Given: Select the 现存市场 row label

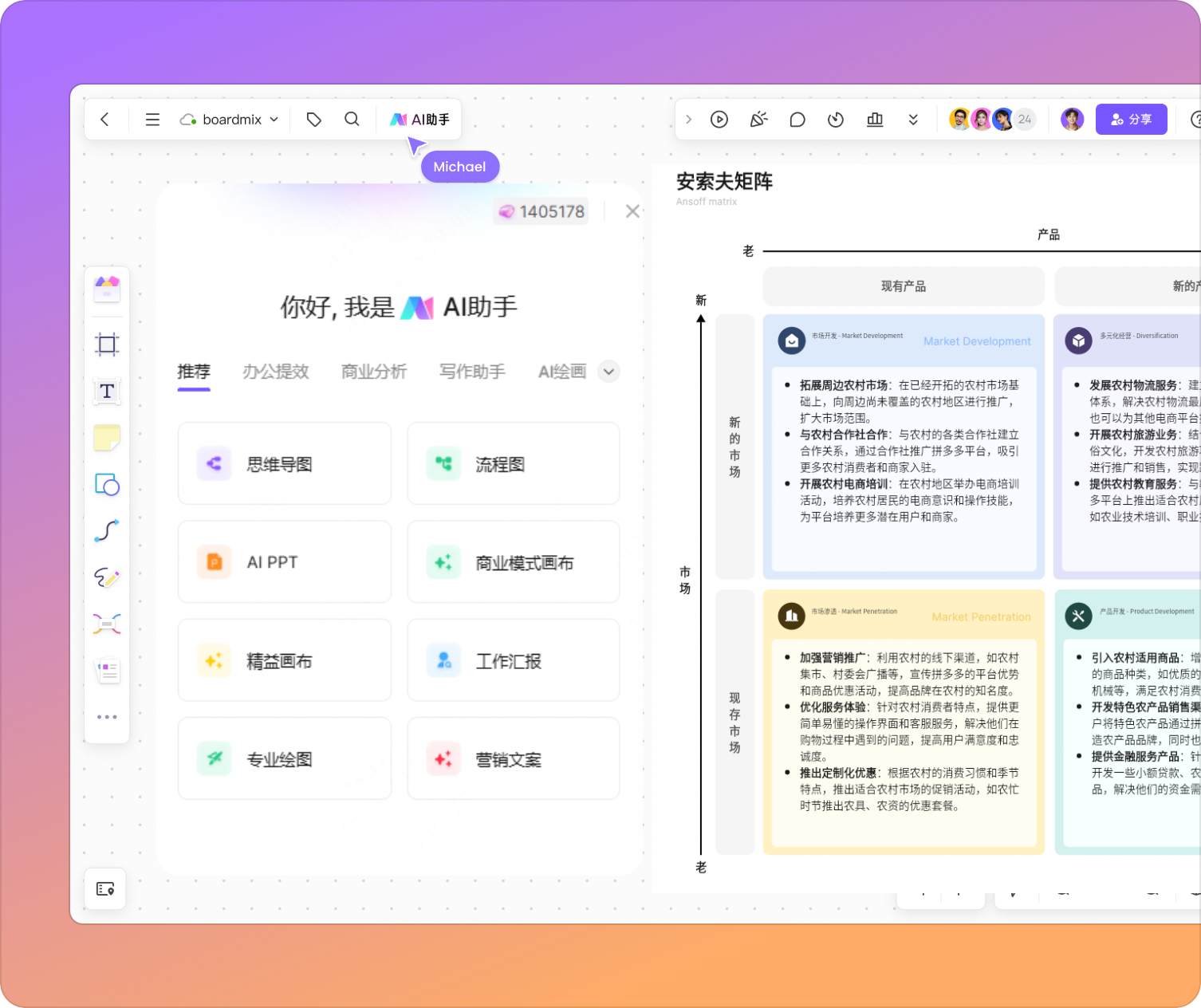Looking at the screenshot, I should pyautogui.click(x=734, y=723).
